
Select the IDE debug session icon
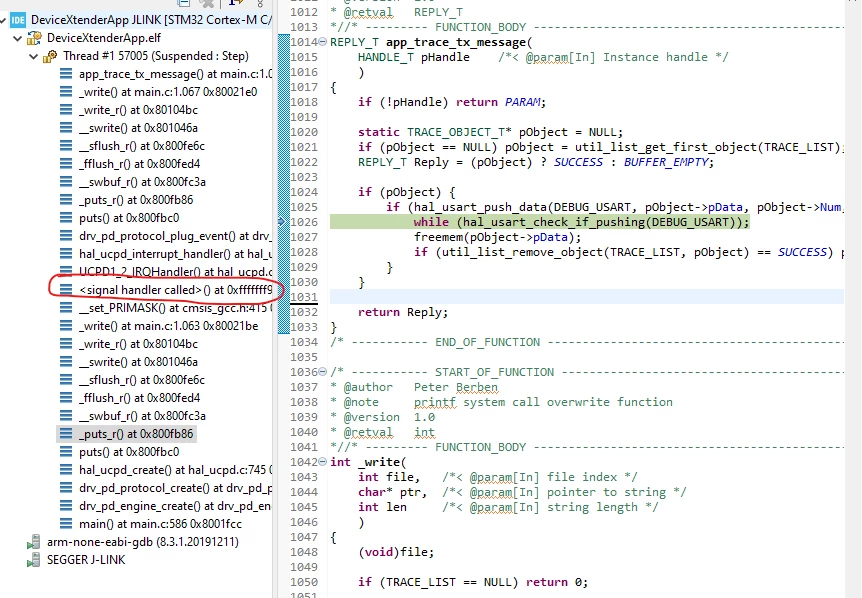[x=18, y=20]
